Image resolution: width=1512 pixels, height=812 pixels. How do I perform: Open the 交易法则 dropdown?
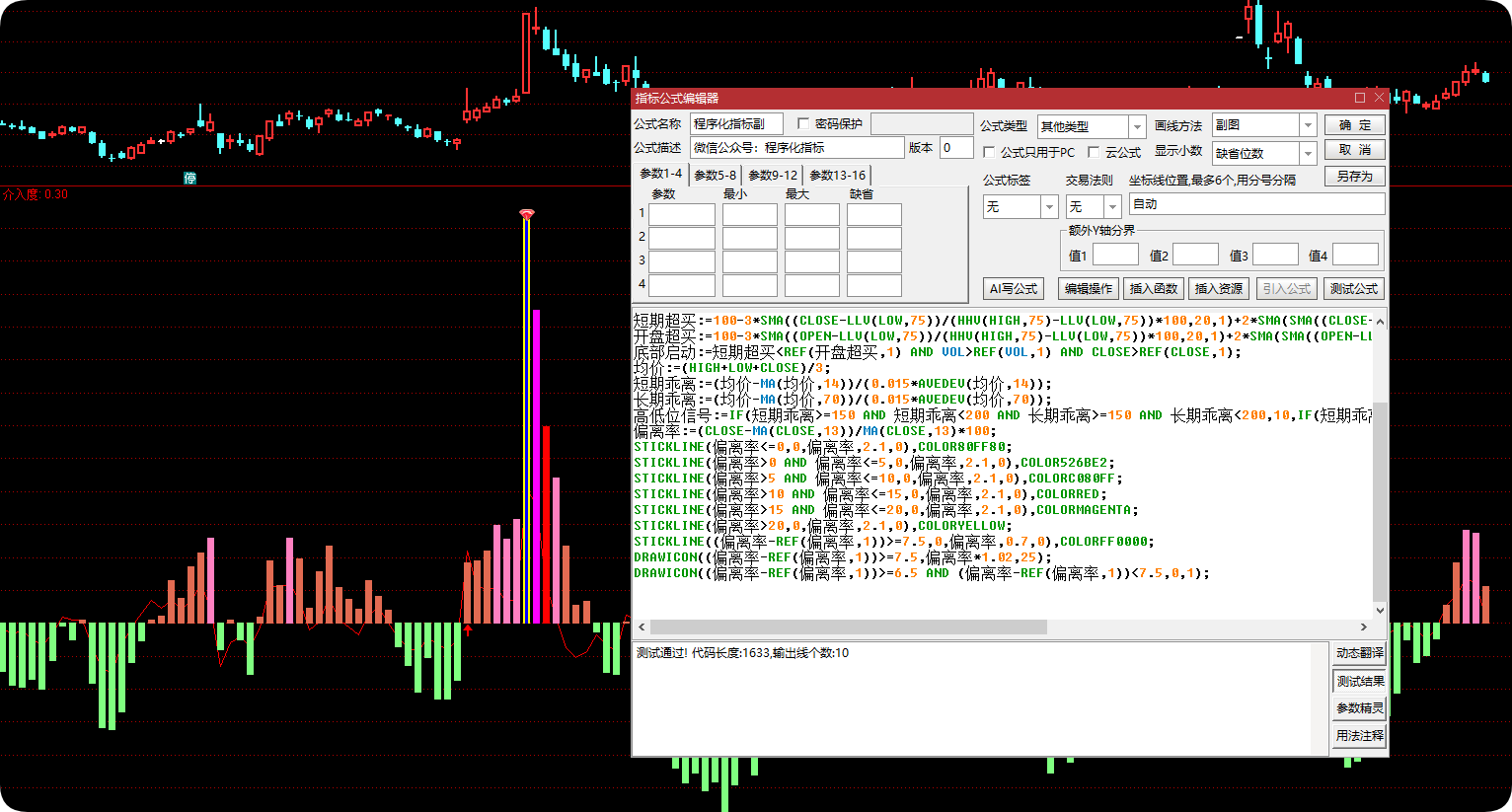(x=1112, y=206)
